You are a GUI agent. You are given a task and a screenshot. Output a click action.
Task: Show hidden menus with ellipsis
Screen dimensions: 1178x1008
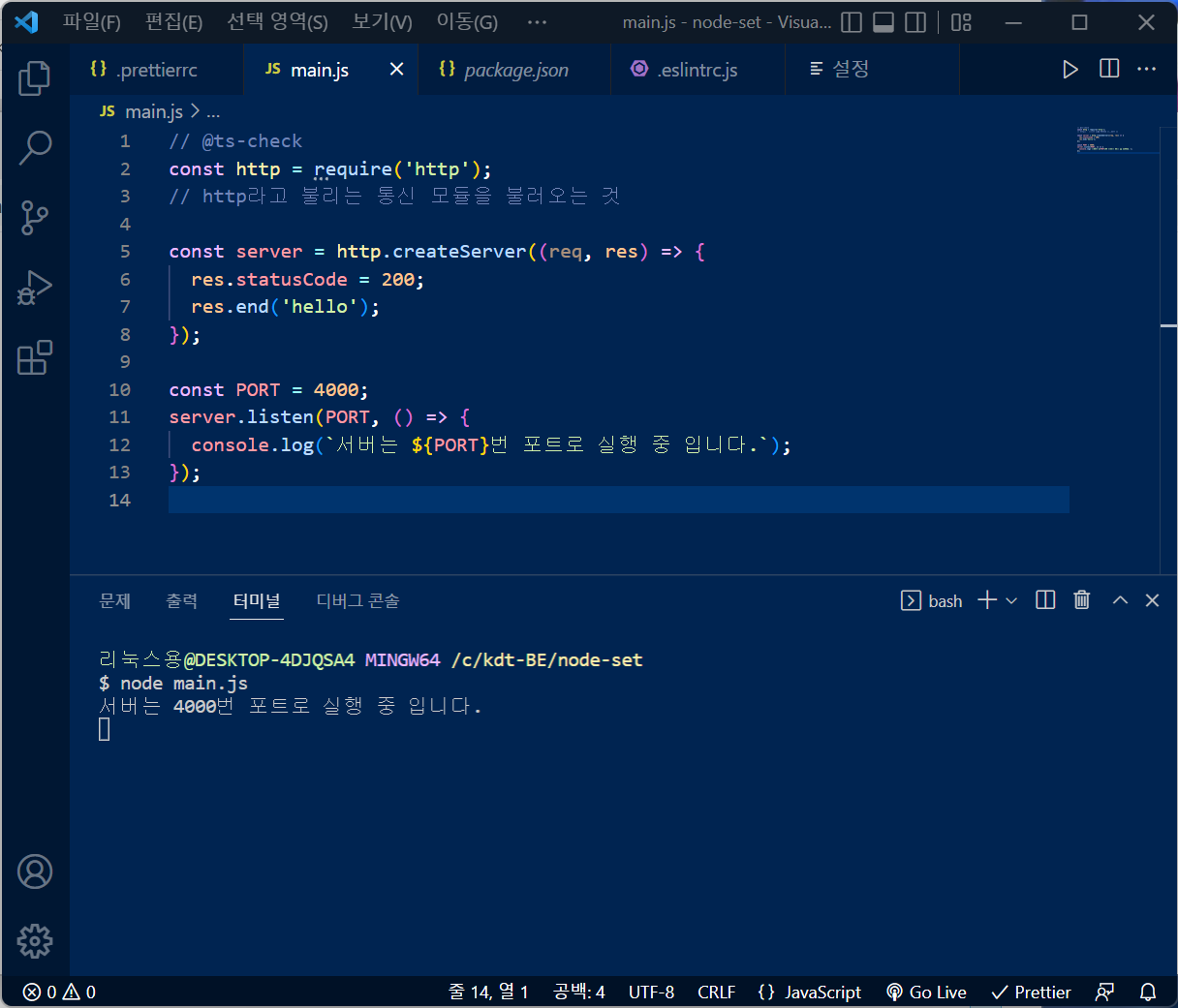pos(537,21)
